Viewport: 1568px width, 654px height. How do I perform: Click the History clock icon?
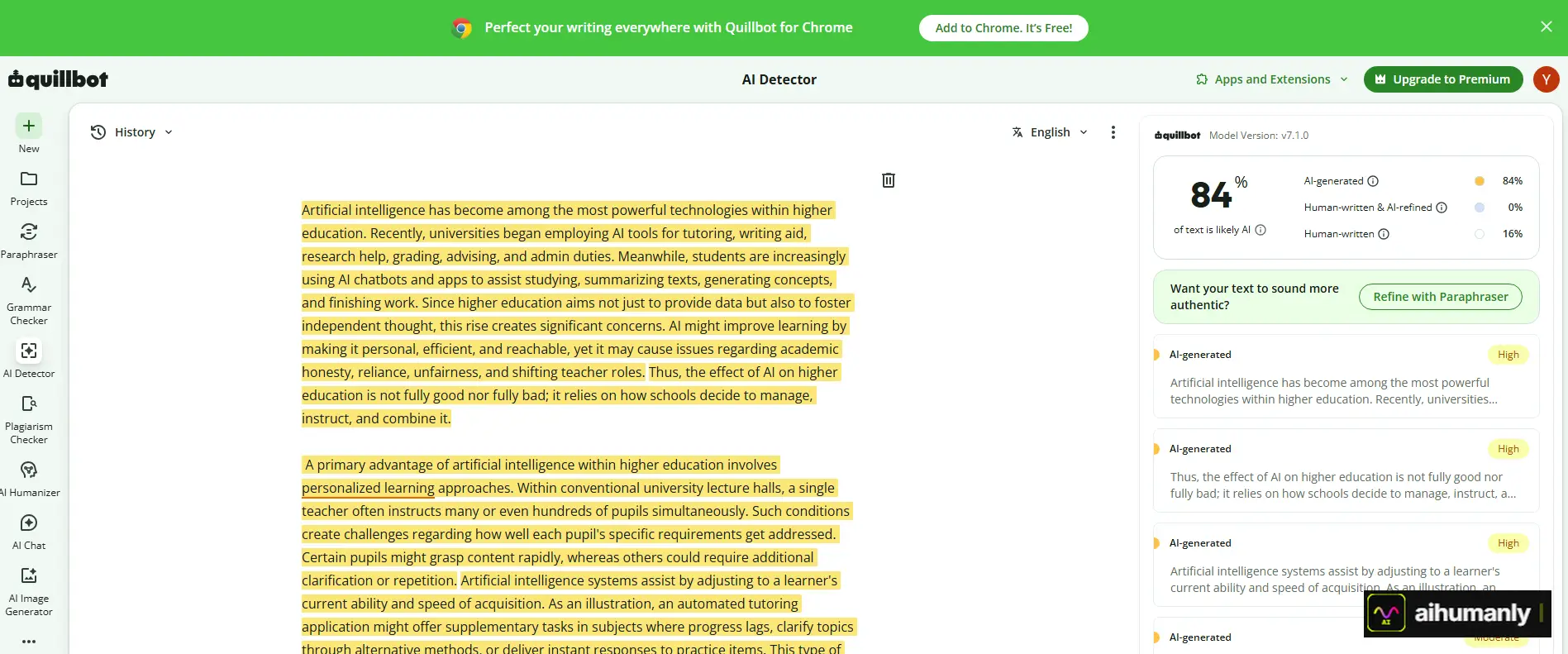[x=98, y=132]
